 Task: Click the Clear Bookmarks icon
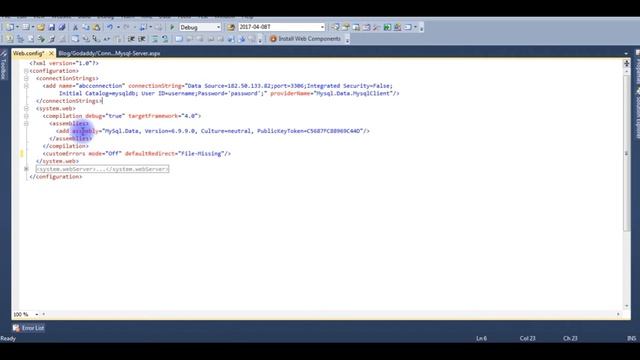click(251, 39)
